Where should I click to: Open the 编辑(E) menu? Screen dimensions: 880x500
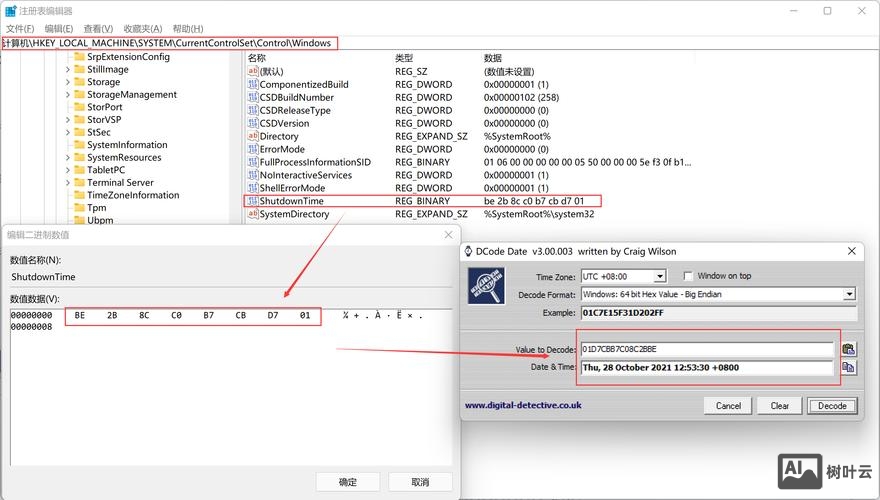59,29
